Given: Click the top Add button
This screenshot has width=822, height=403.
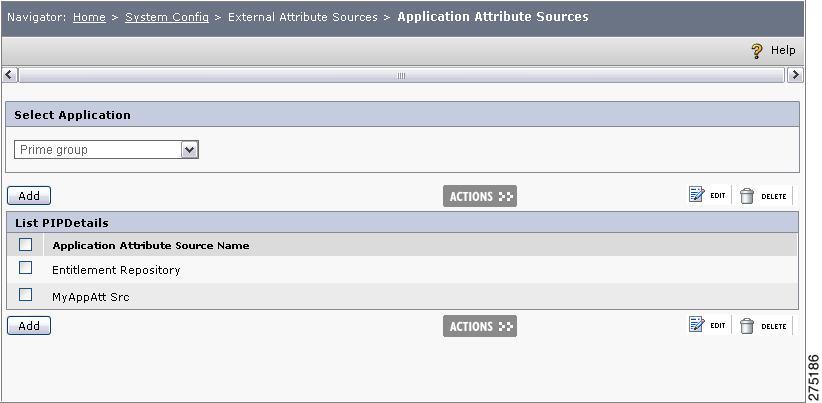Looking at the screenshot, I should 29,195.
